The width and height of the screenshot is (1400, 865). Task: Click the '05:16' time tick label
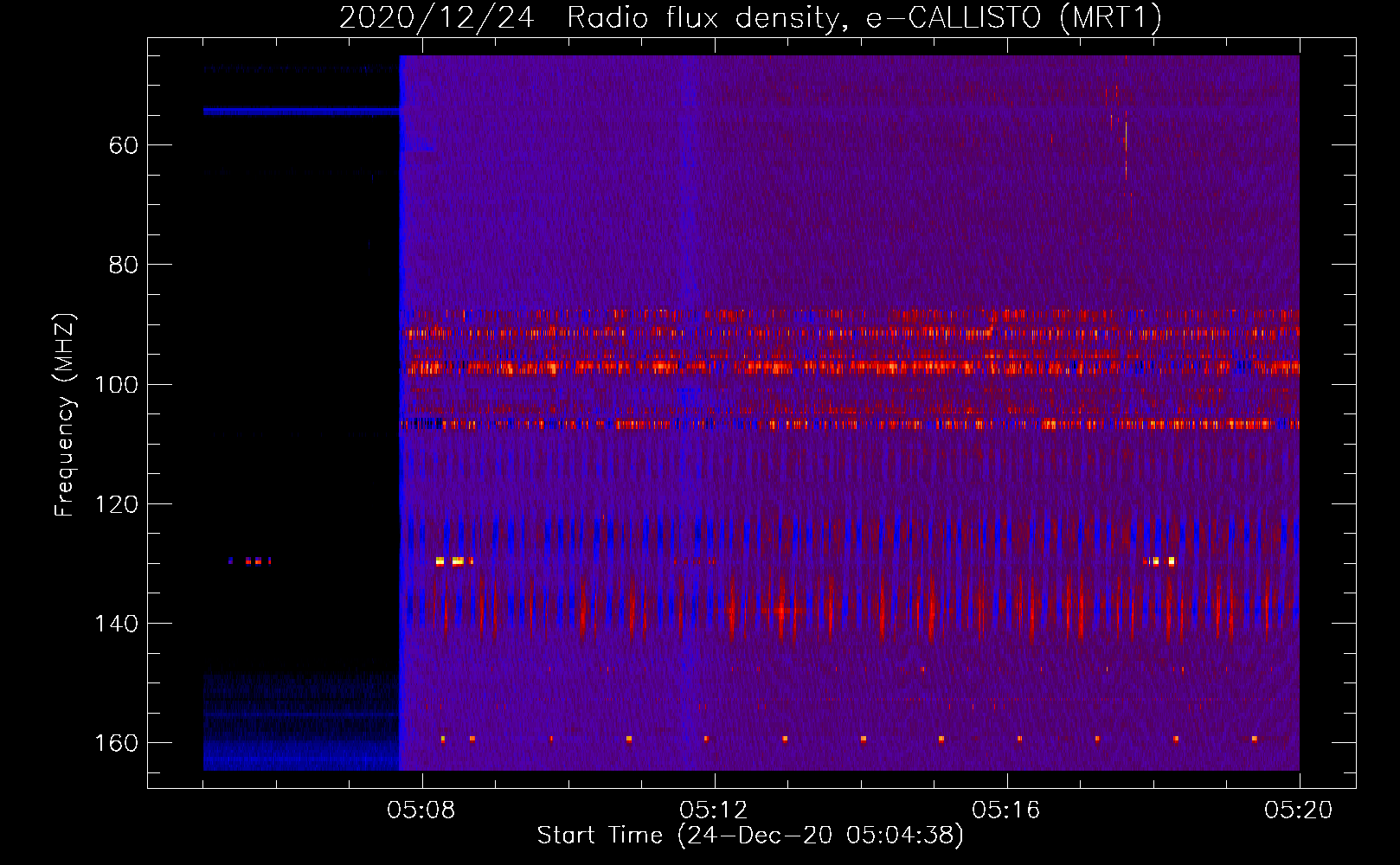tap(1006, 811)
